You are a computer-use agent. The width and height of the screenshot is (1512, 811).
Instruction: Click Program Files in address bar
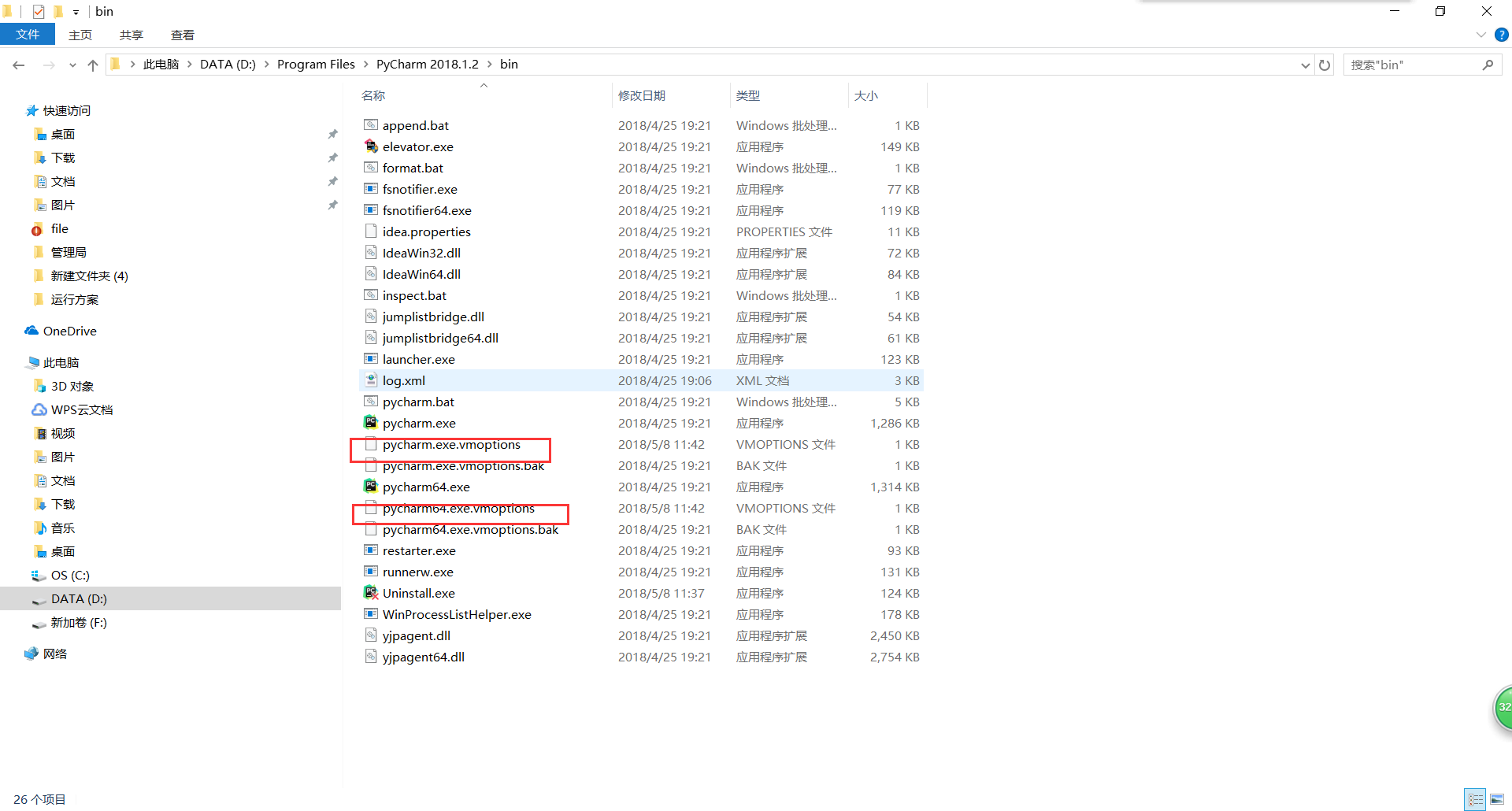[x=316, y=65]
